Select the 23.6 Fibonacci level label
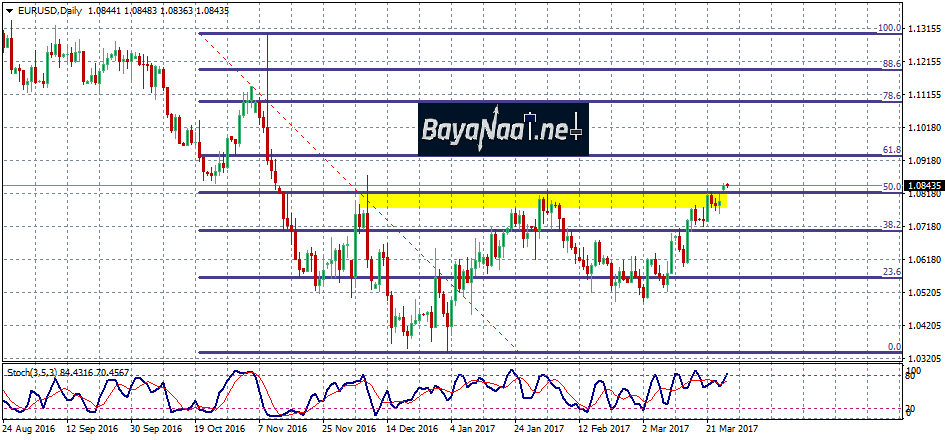The height and width of the screenshot is (440, 945). [892, 272]
